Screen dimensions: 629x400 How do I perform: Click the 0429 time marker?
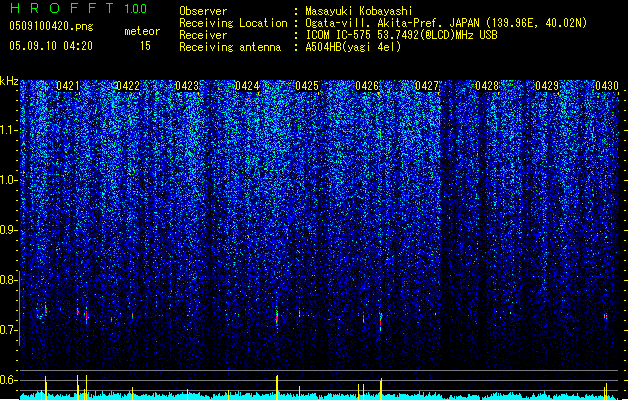coord(547,86)
